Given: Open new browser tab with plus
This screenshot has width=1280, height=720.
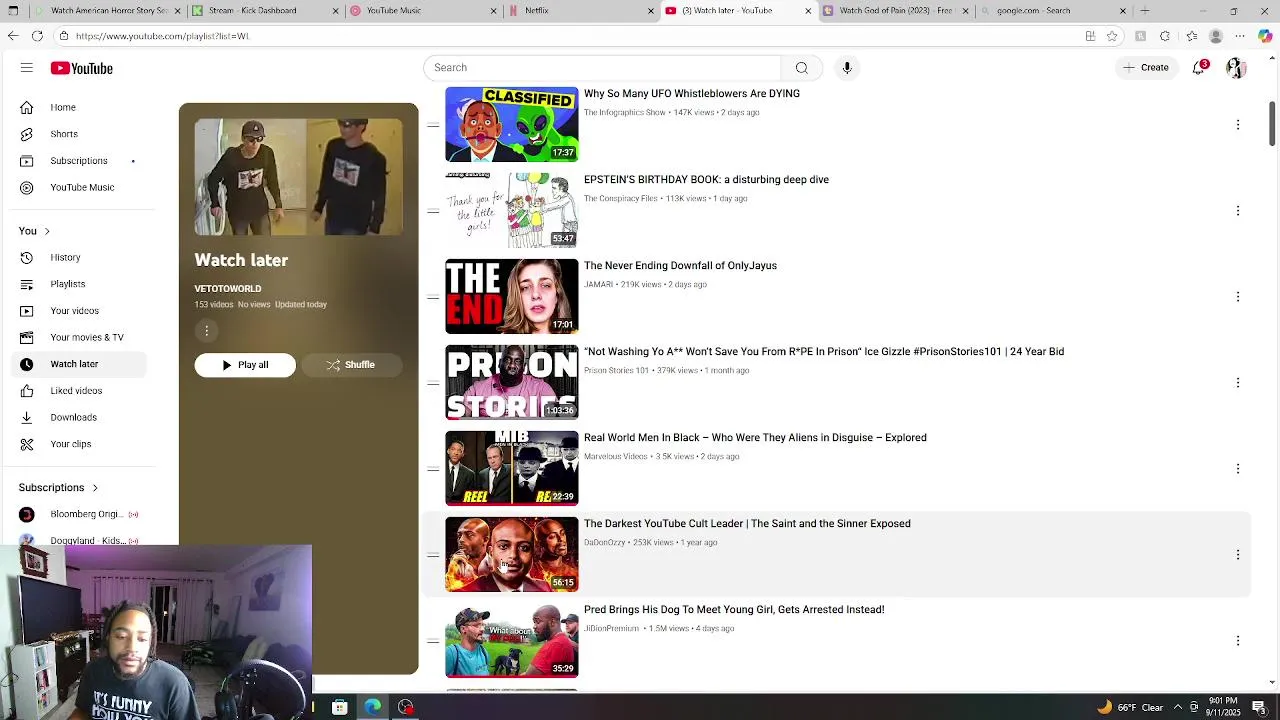Looking at the screenshot, I should [x=1145, y=11].
